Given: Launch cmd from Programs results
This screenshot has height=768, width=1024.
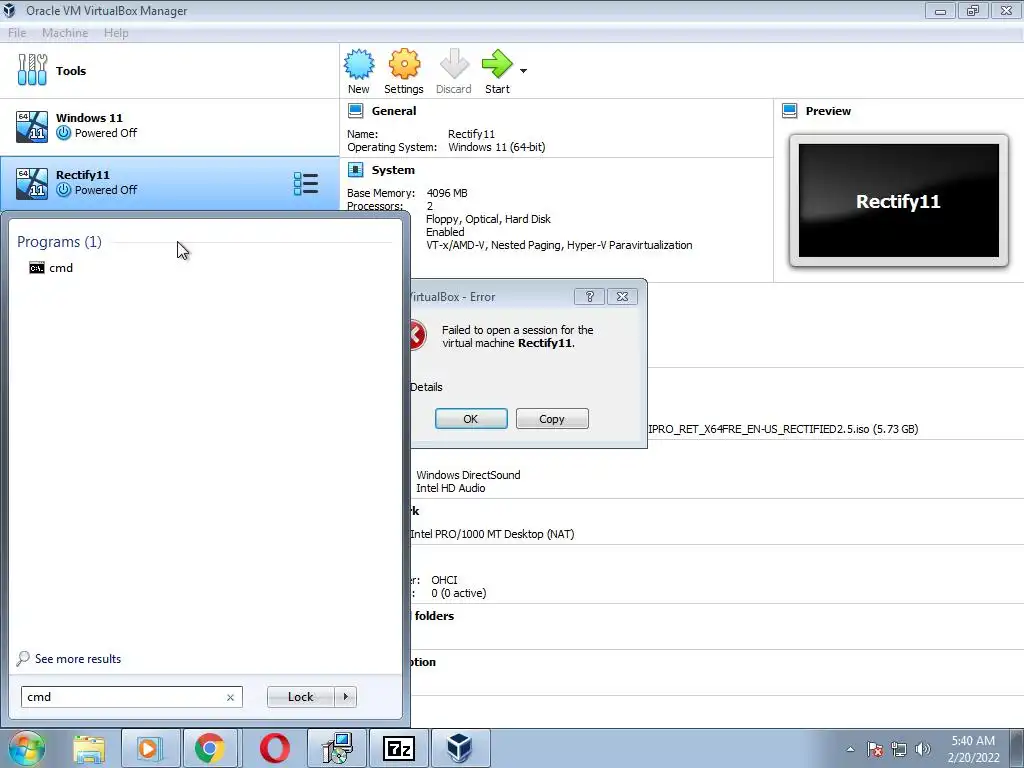Looking at the screenshot, I should (51, 268).
